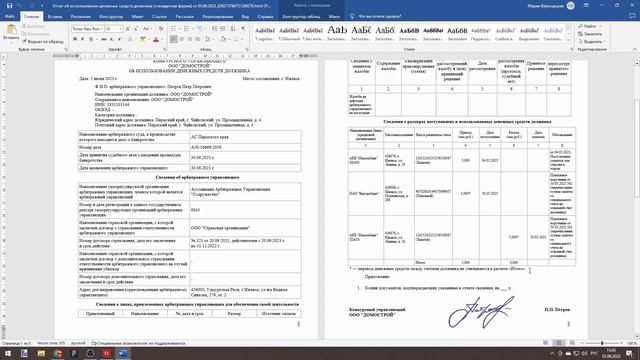The width and height of the screenshot is (640, 360).
Task: Click Align Right icon
Action: coord(190,39)
